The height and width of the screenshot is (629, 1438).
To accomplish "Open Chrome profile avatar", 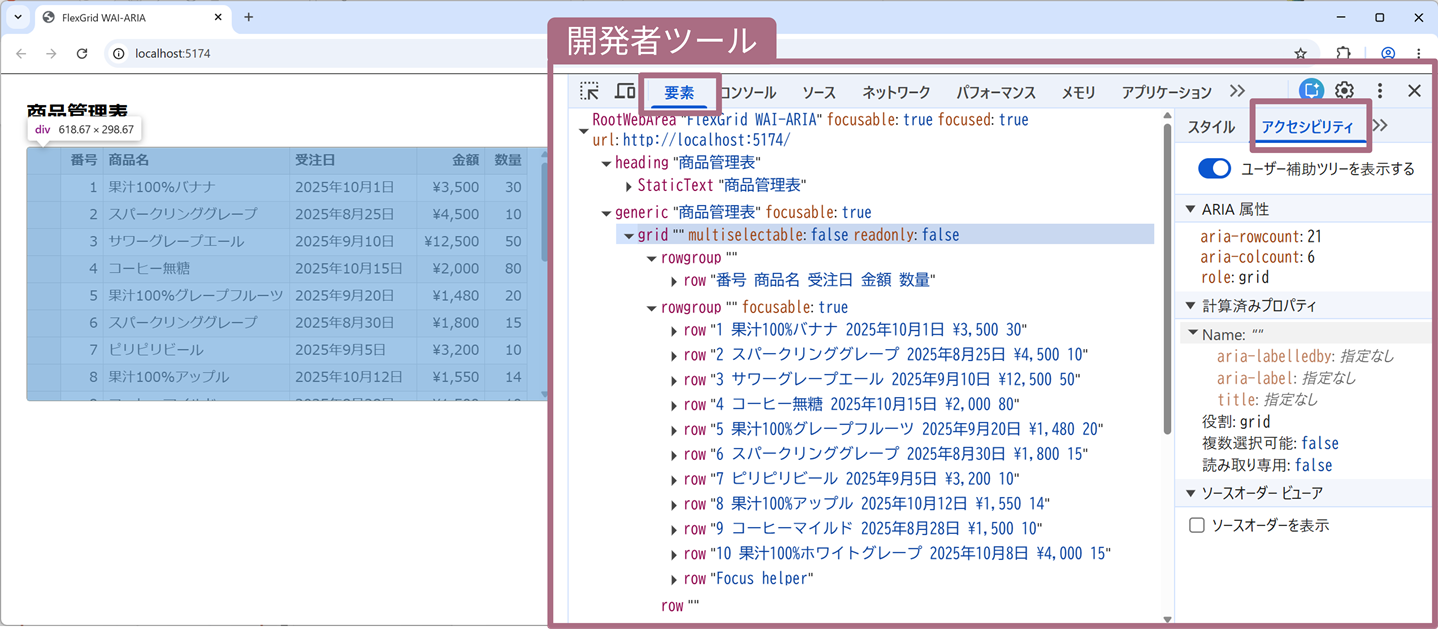I will coord(1388,53).
